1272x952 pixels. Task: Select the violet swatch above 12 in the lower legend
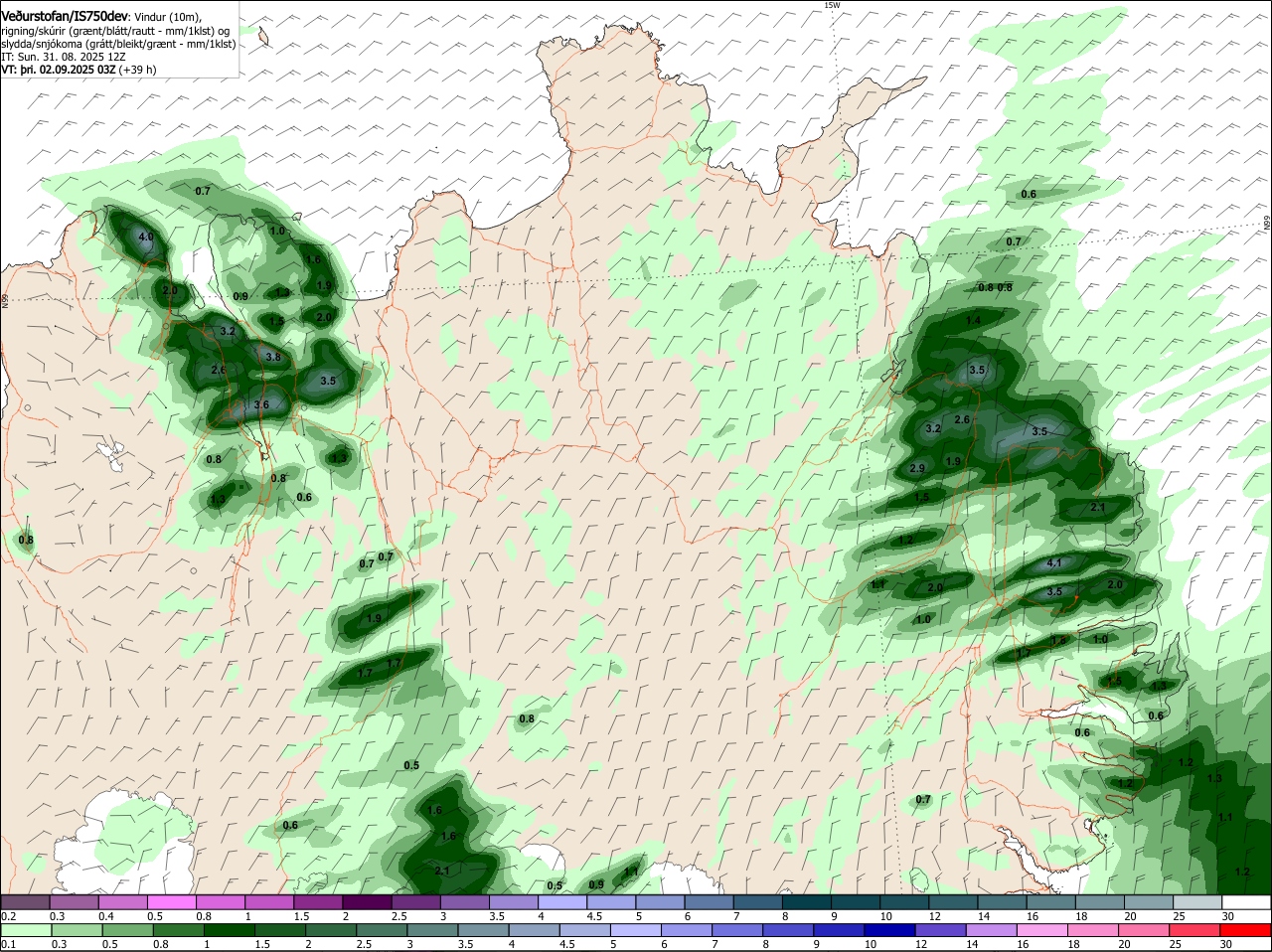point(939,930)
